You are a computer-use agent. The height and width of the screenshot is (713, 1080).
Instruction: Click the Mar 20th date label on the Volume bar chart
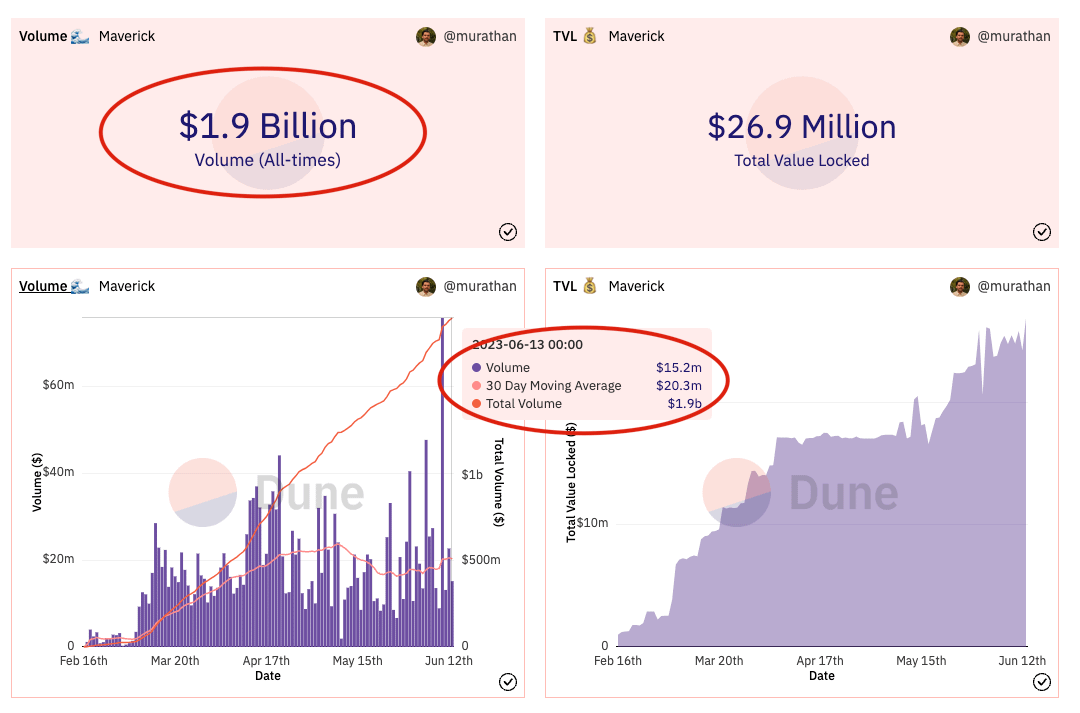tap(175, 661)
